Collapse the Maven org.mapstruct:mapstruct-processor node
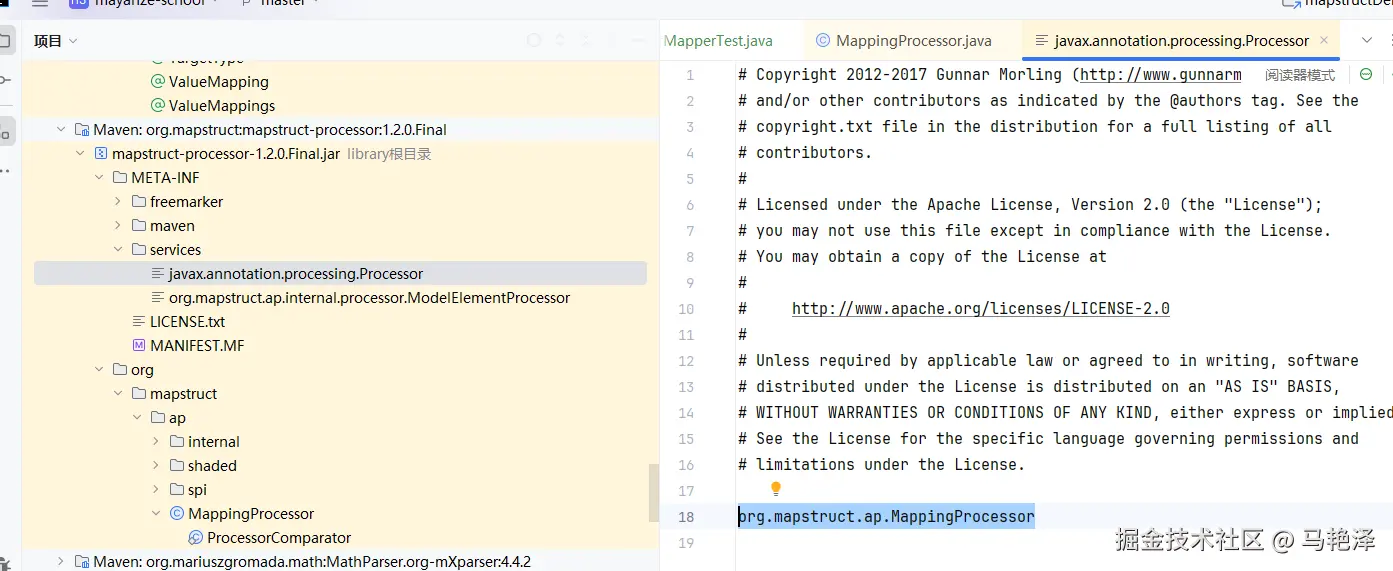This screenshot has width=1393, height=571. coord(61,130)
